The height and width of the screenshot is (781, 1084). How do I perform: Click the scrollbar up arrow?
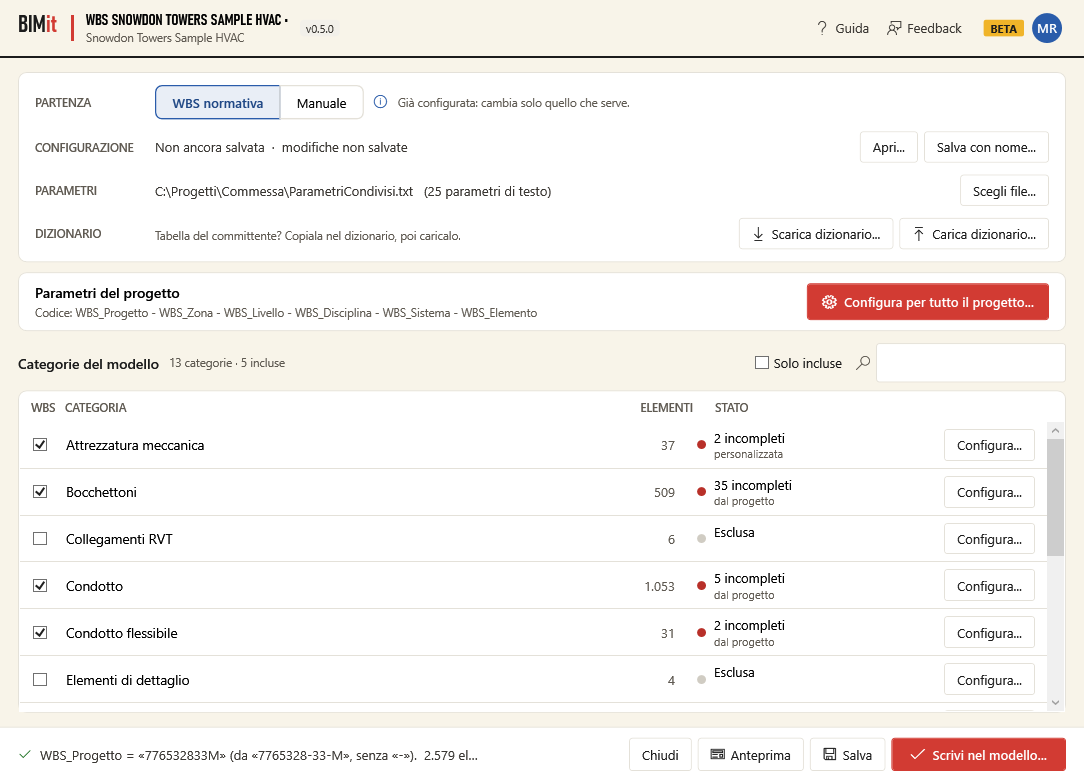[1055, 431]
